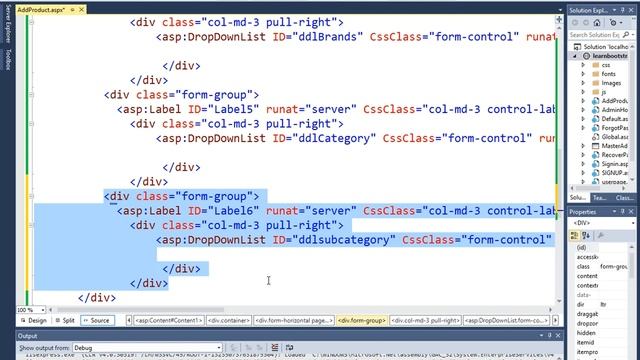
Task: Pin the Solution Explorer panel
Action: pyautogui.click(x=623, y=10)
